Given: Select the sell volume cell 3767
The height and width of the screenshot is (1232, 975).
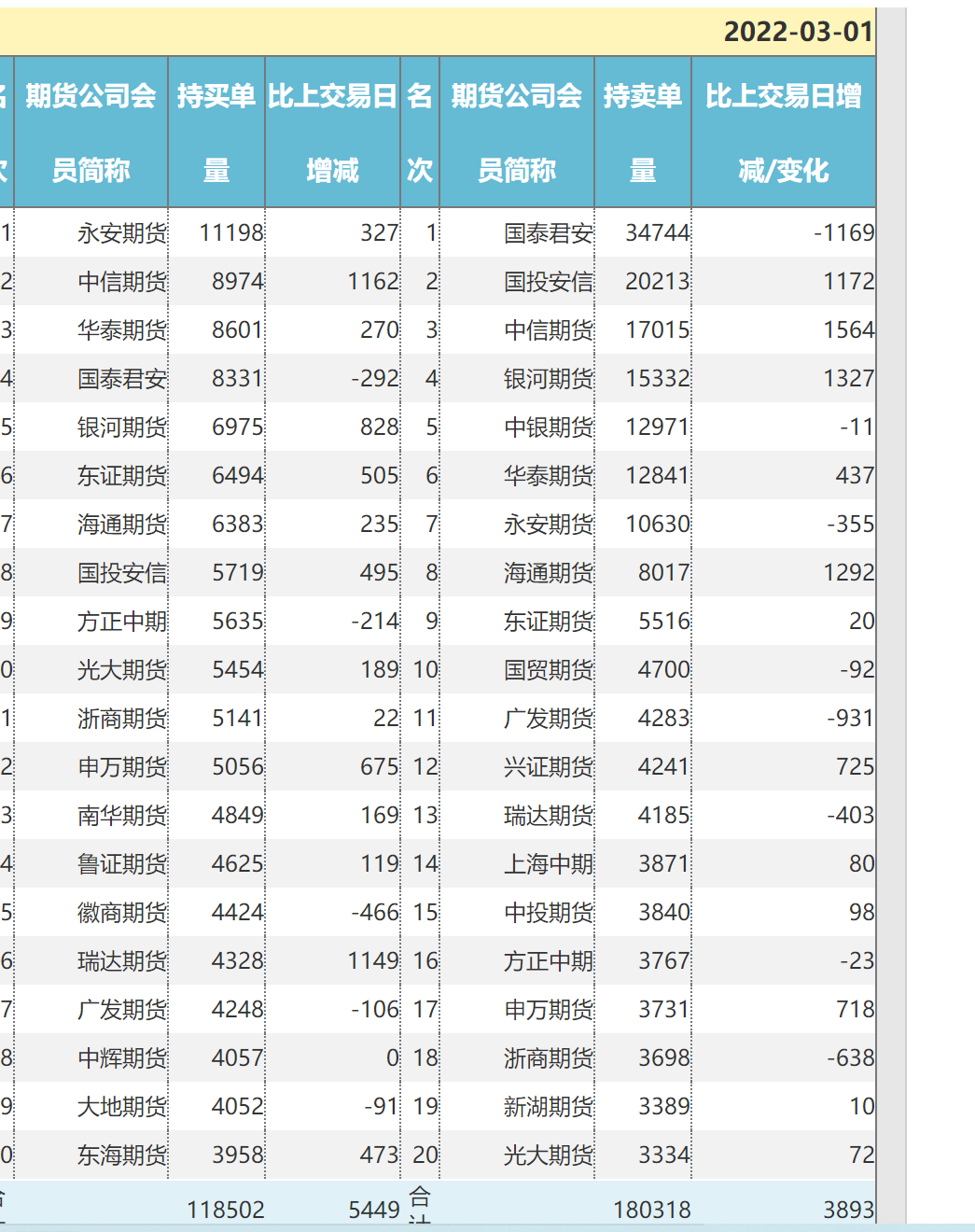Looking at the screenshot, I should (643, 960).
